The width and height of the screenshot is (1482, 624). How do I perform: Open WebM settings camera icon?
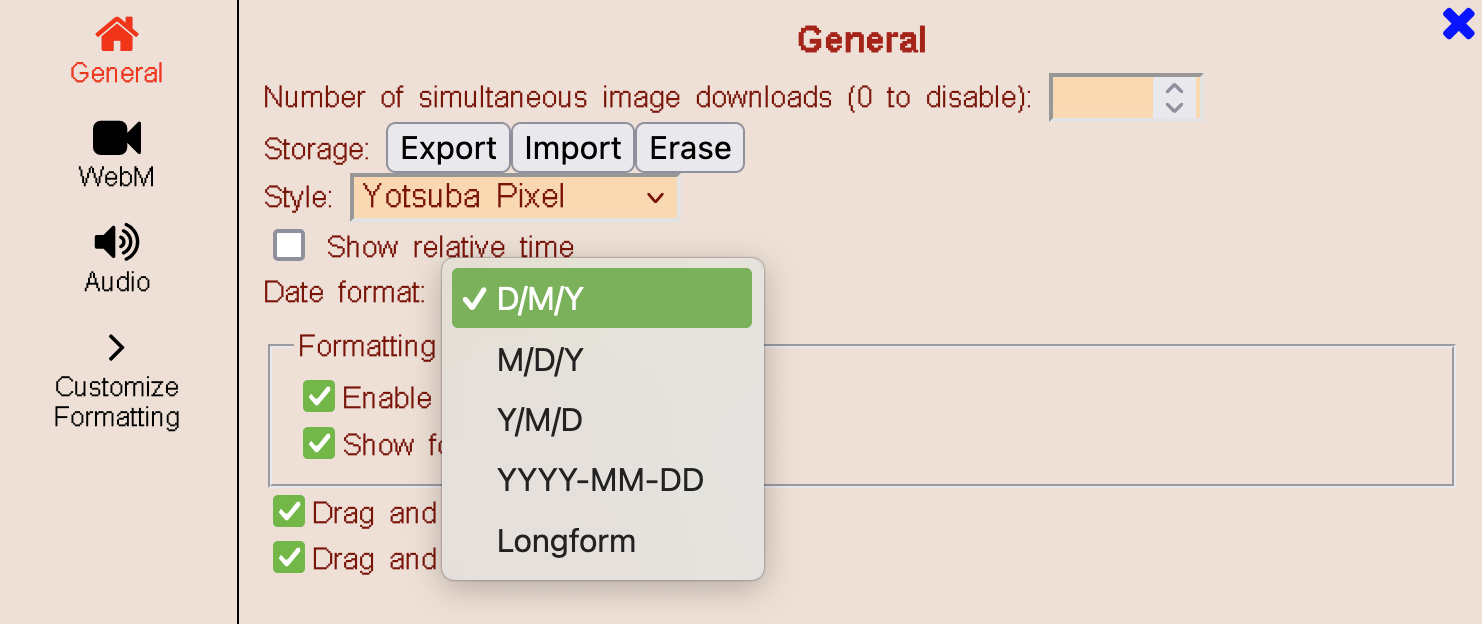(x=117, y=138)
